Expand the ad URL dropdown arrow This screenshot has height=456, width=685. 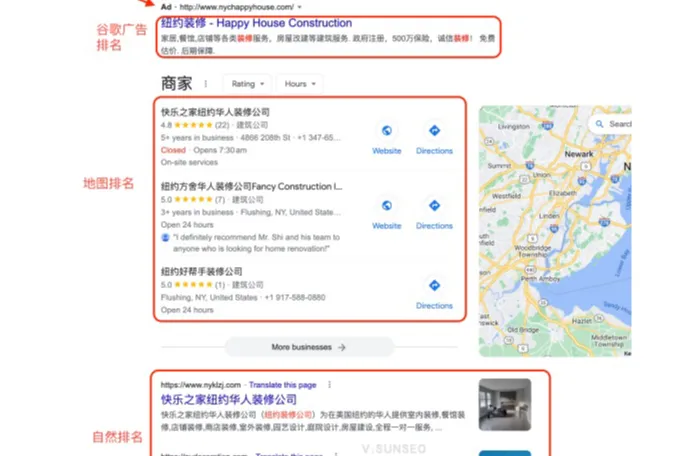[x=300, y=7]
